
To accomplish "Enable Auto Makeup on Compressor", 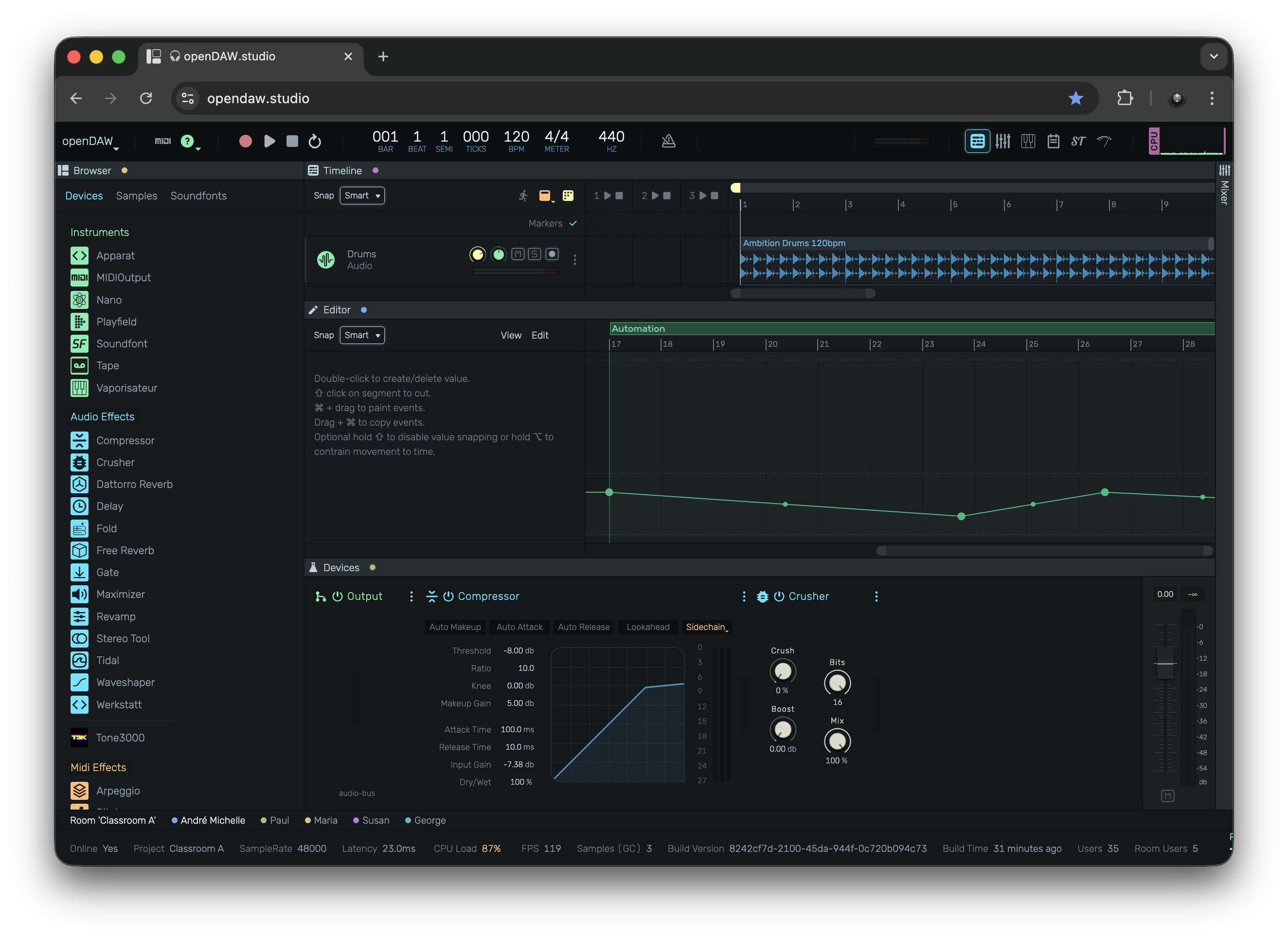I will click(455, 627).
